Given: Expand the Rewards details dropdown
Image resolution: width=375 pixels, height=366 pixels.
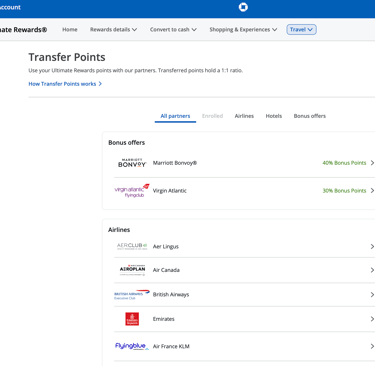Looking at the screenshot, I should 113,30.
